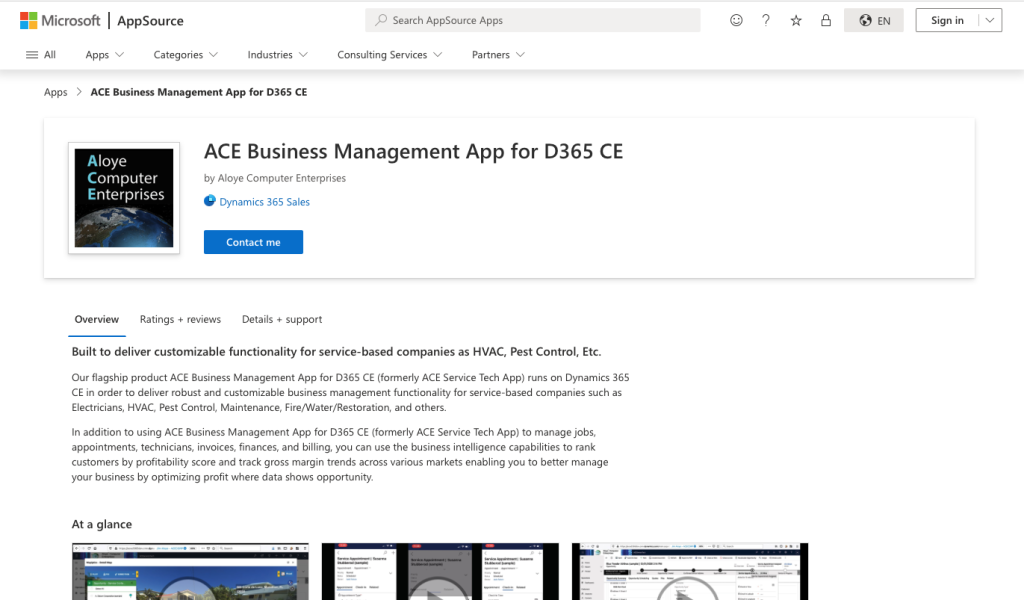Expand the Apps menu
Viewport: 1024px width, 600px height.
point(104,55)
